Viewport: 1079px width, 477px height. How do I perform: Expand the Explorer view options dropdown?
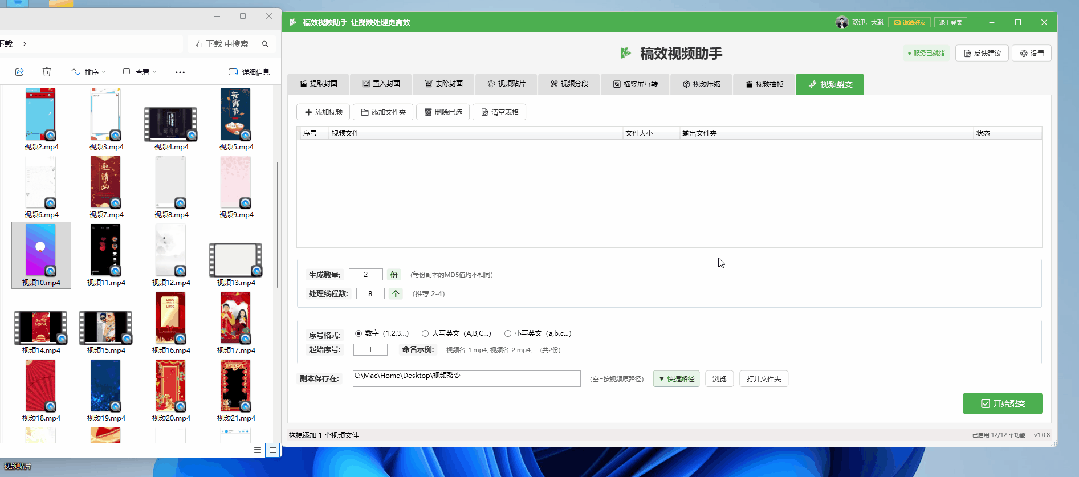[x=142, y=72]
